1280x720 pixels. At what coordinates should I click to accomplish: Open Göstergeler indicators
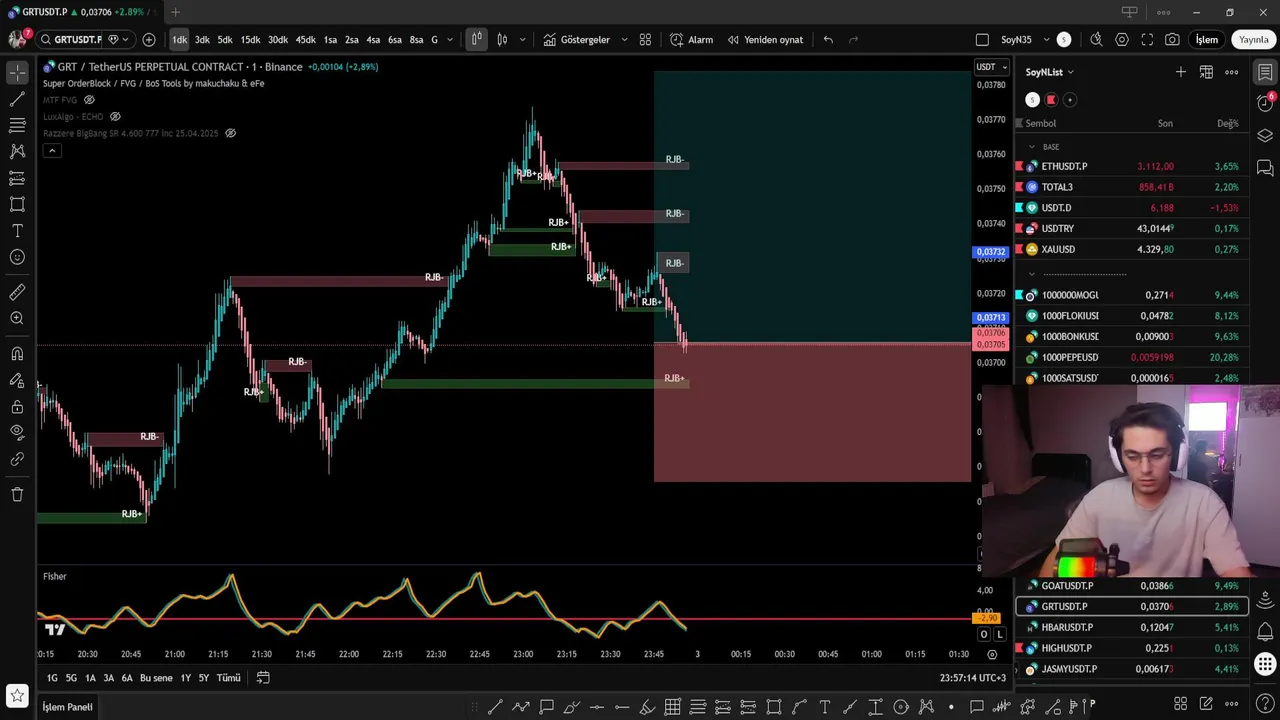coord(577,40)
